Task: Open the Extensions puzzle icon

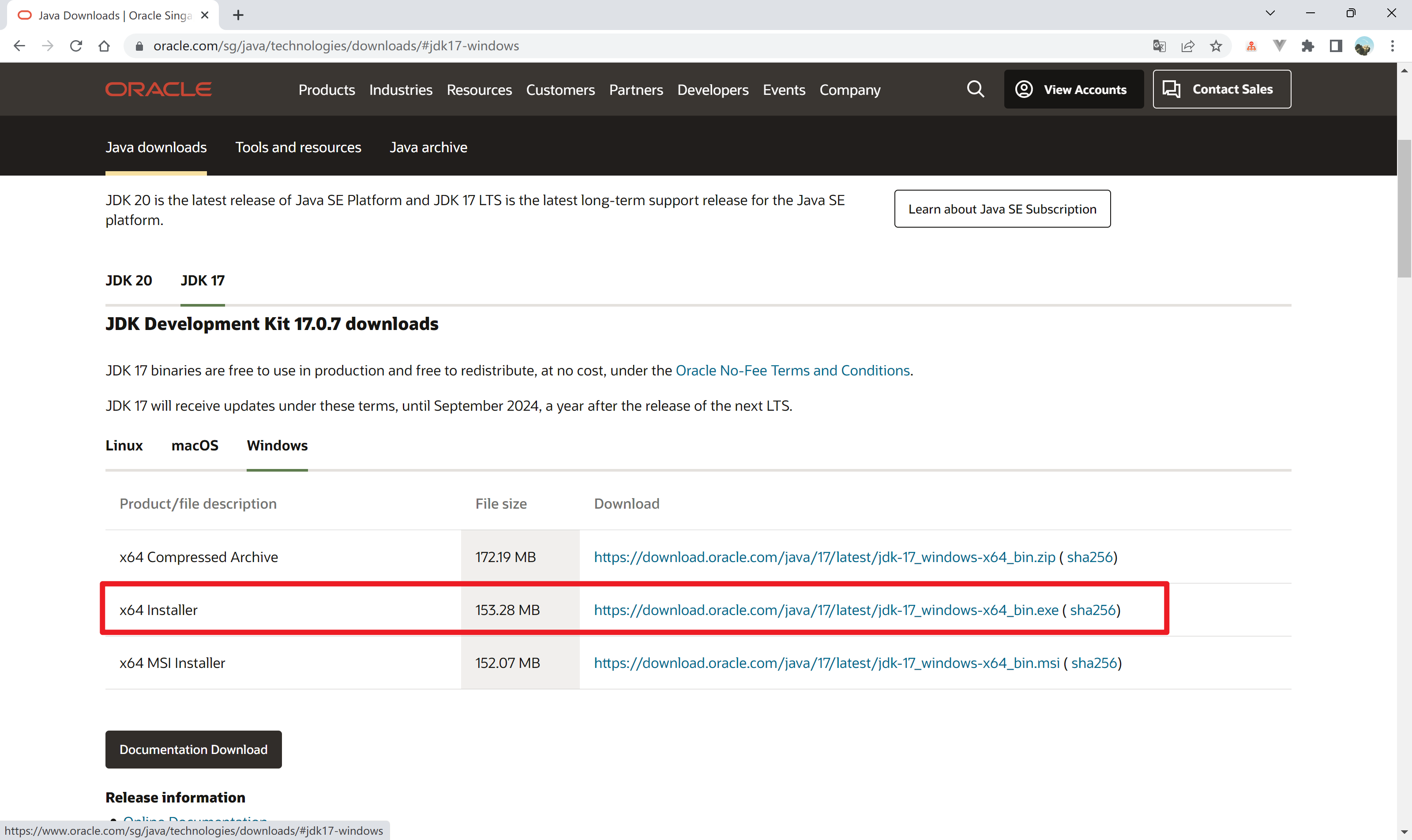Action: (1308, 46)
